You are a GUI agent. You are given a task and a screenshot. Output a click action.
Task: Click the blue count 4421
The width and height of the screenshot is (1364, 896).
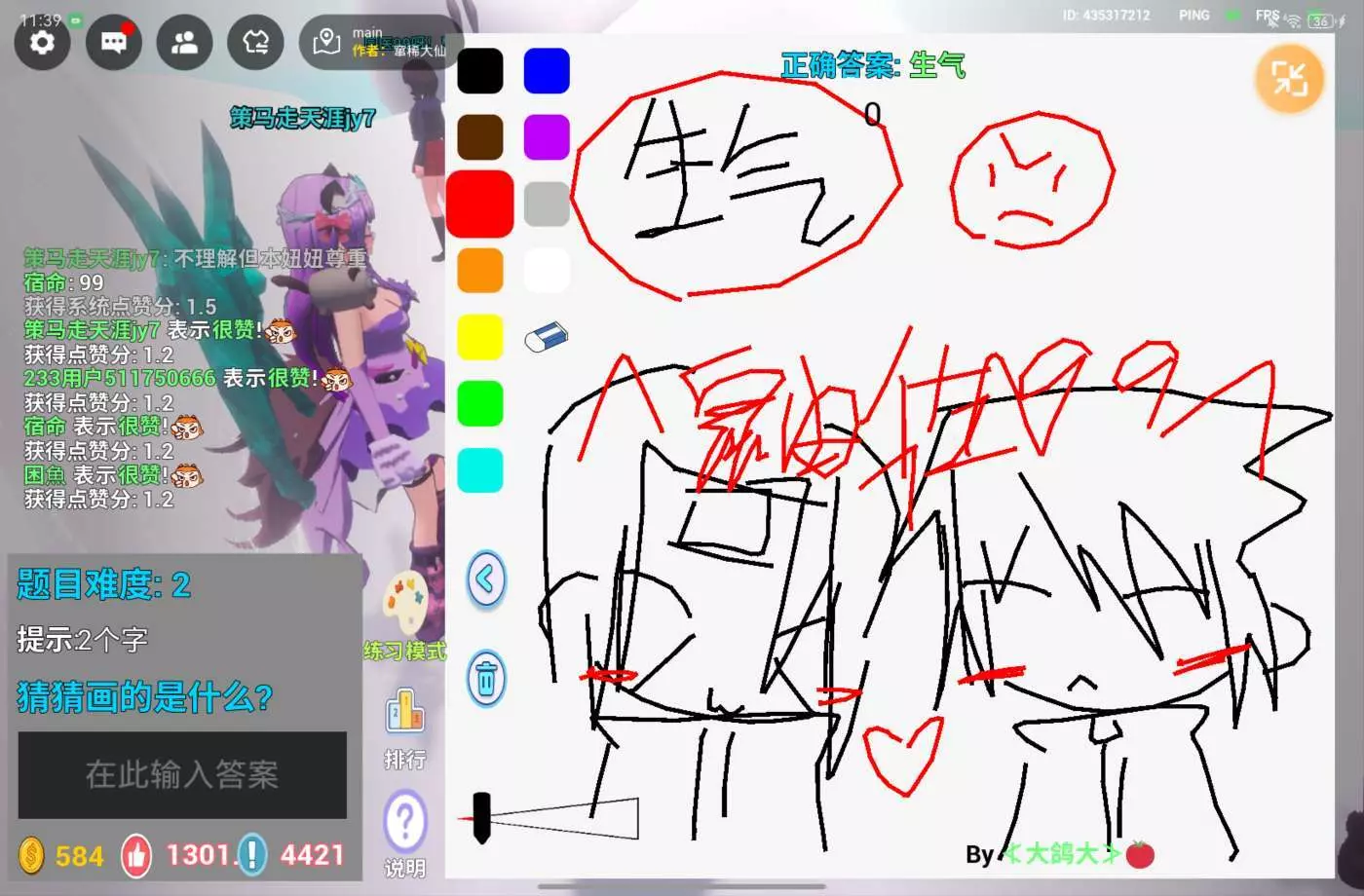312,855
